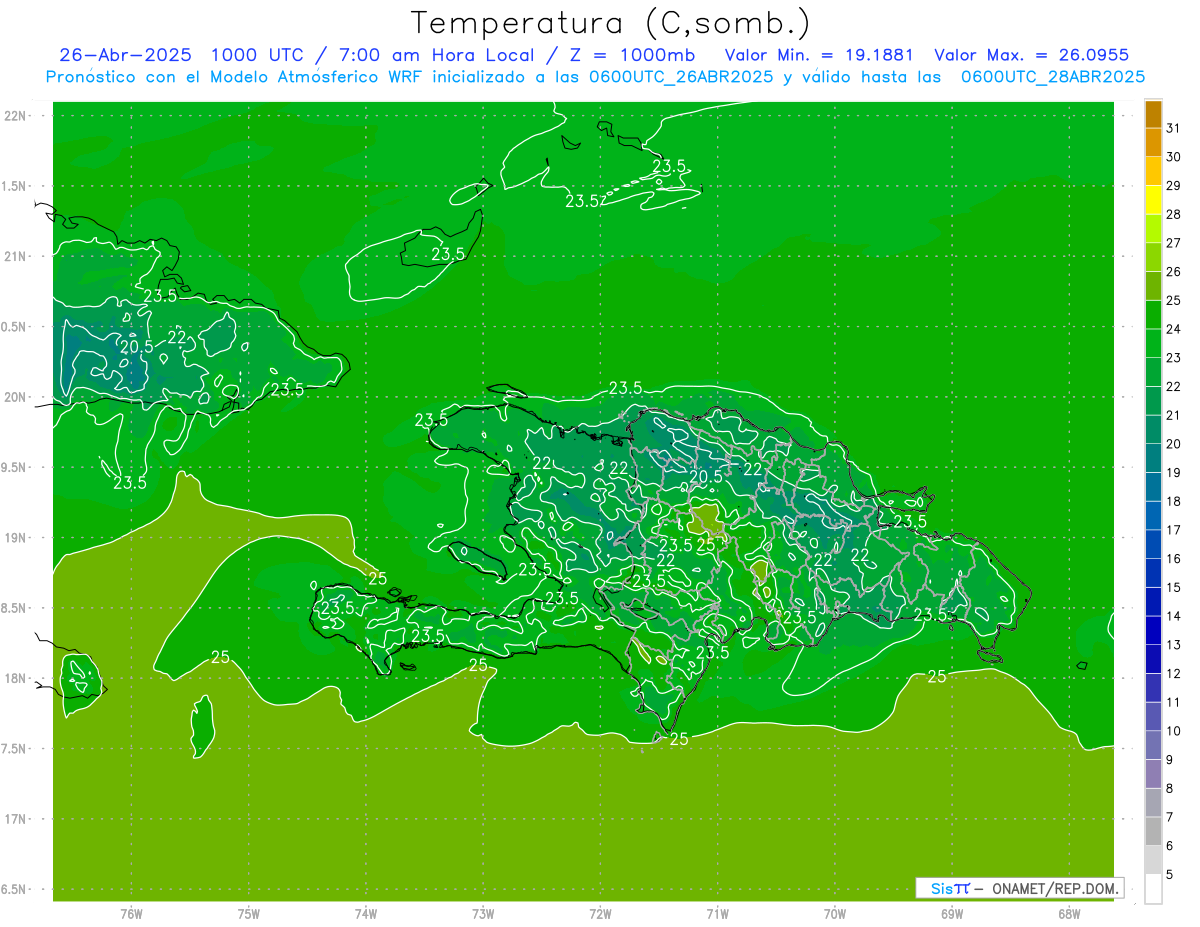This screenshot has height=927, width=1200.
Task: Click the '18' color scale label
Action: pos(1174,501)
